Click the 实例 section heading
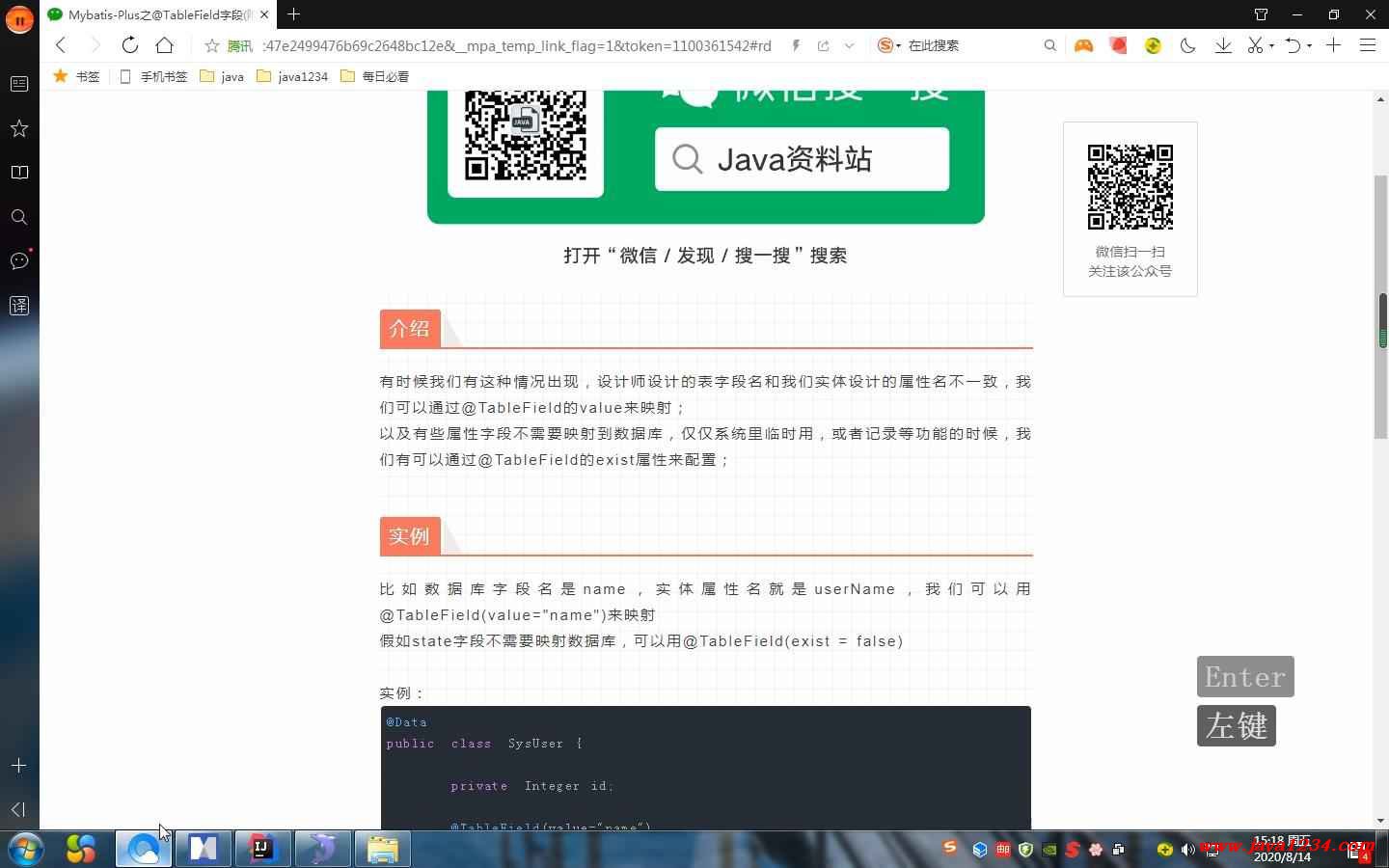The image size is (1389, 868). click(410, 536)
